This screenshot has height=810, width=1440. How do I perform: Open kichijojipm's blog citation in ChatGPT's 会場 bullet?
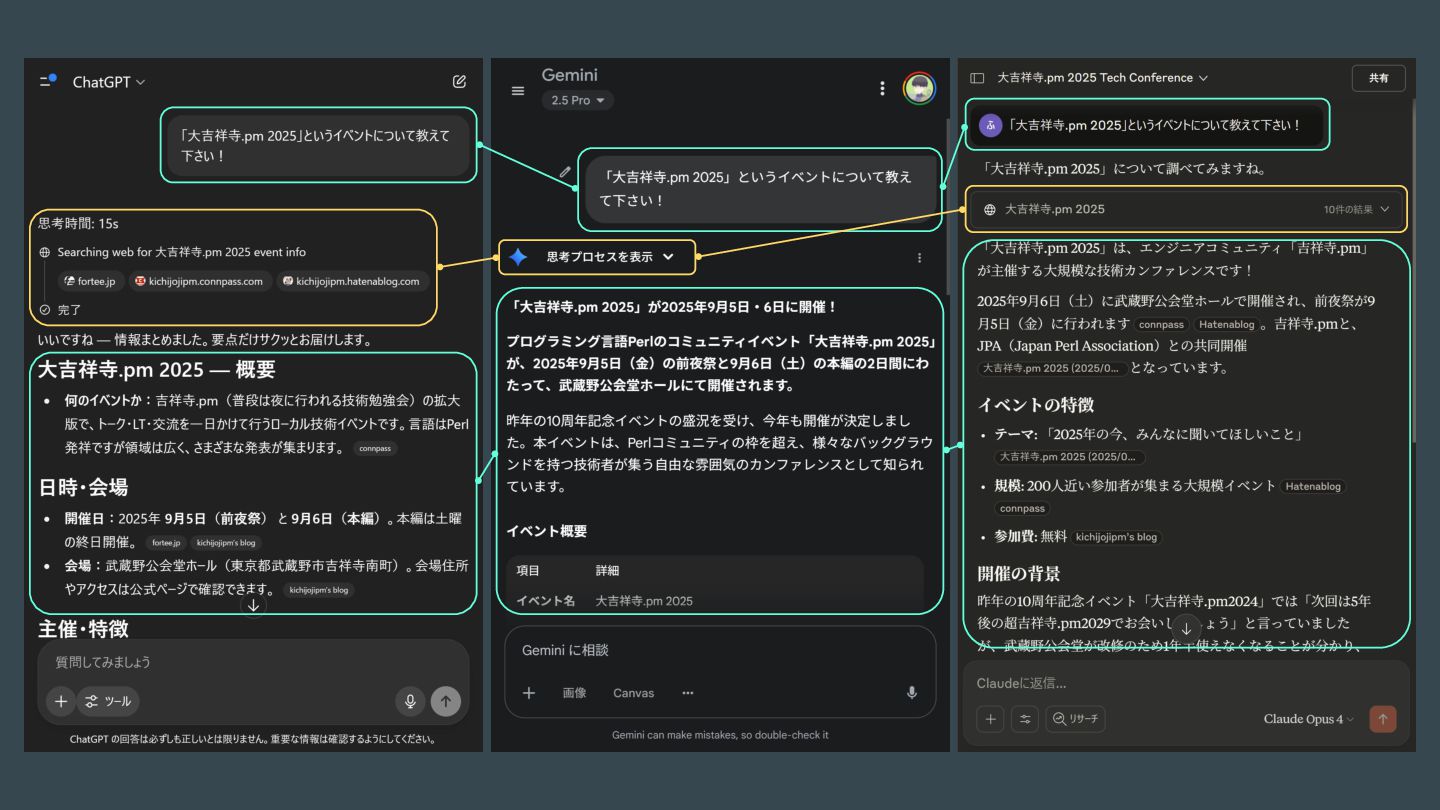(318, 590)
